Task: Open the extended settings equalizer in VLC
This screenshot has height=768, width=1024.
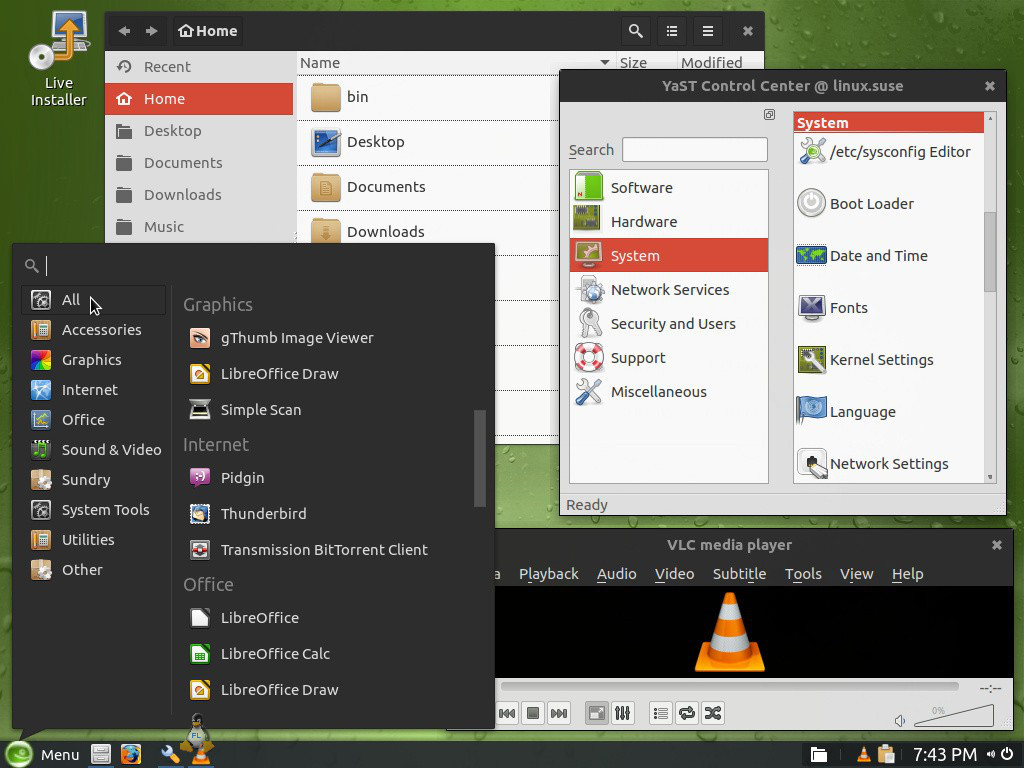Action: click(622, 713)
